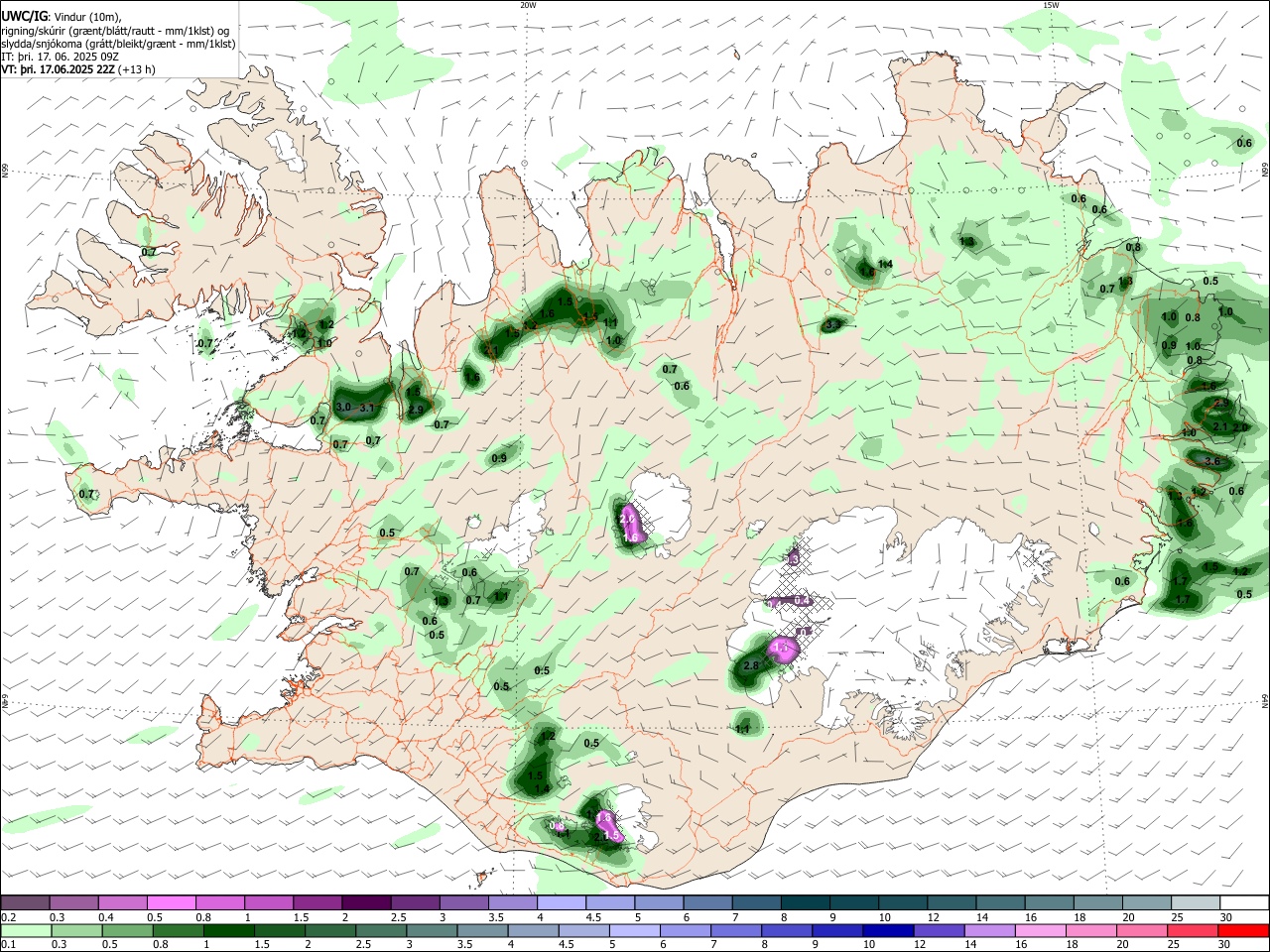The height and width of the screenshot is (952, 1270).
Task: Click the 'VT: þri. 17.06.2025 22Z (+13 h)' line
Action: (78, 69)
